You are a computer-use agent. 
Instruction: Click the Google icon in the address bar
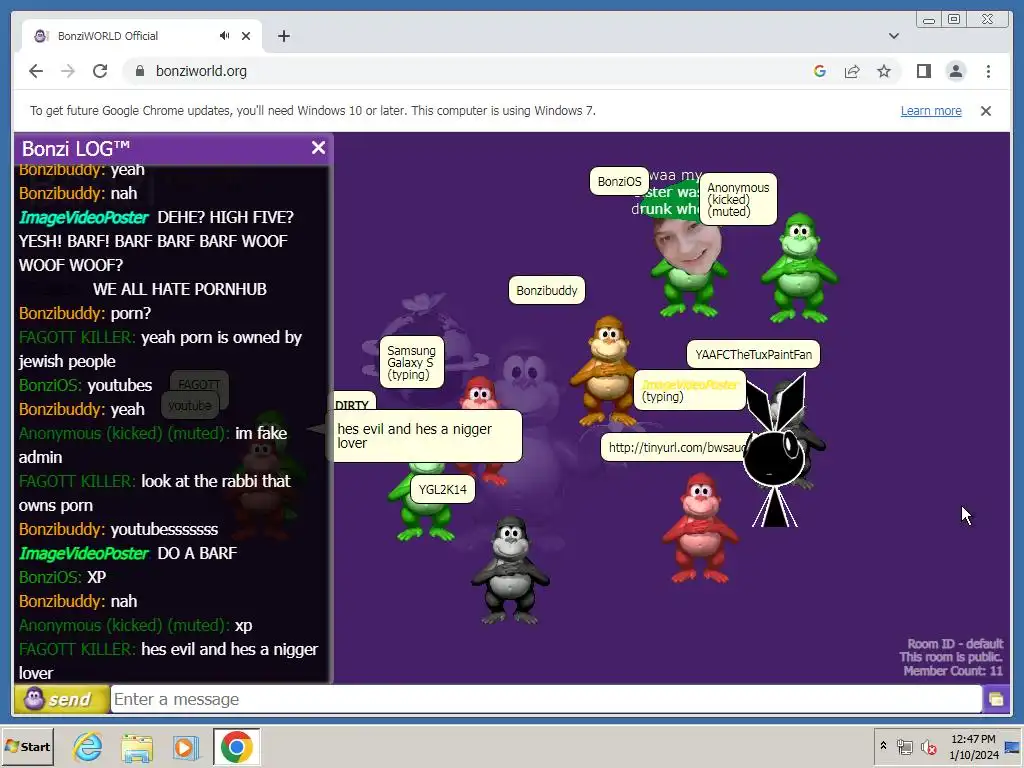[x=820, y=71]
